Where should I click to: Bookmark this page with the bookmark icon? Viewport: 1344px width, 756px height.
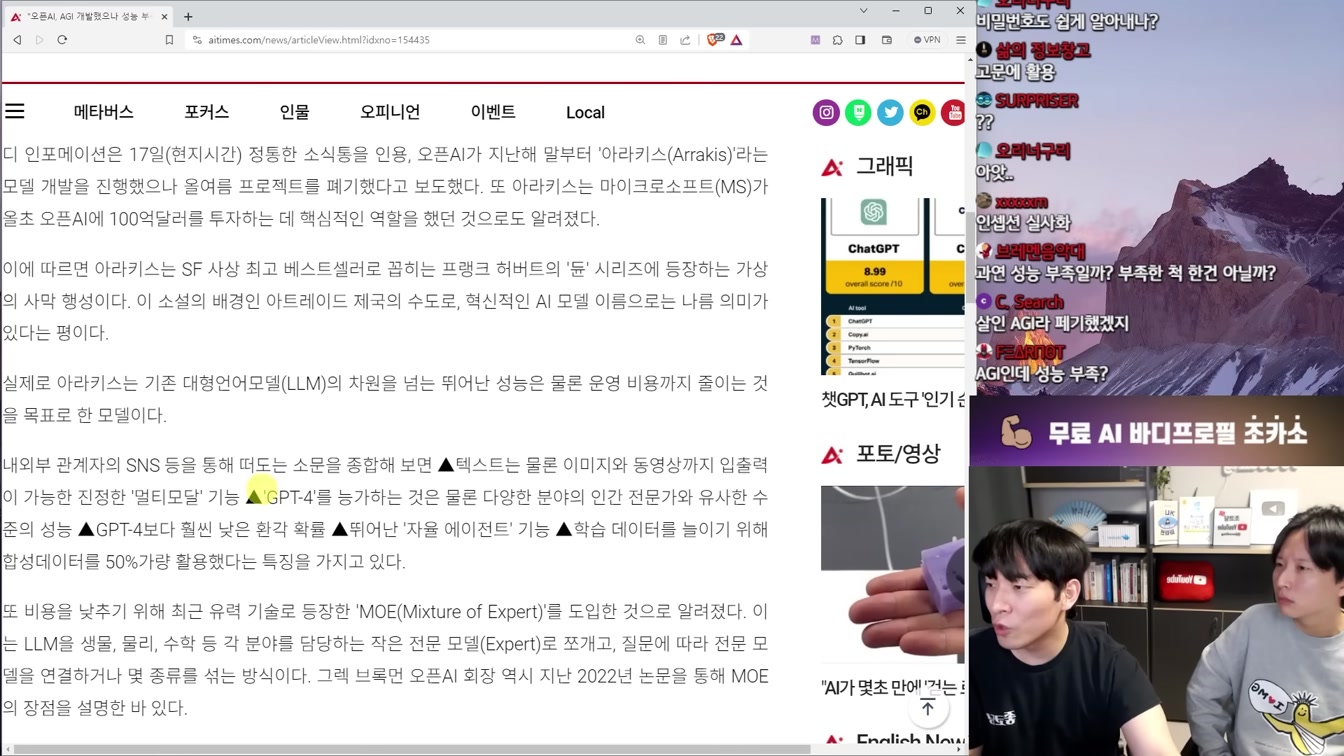pos(169,40)
